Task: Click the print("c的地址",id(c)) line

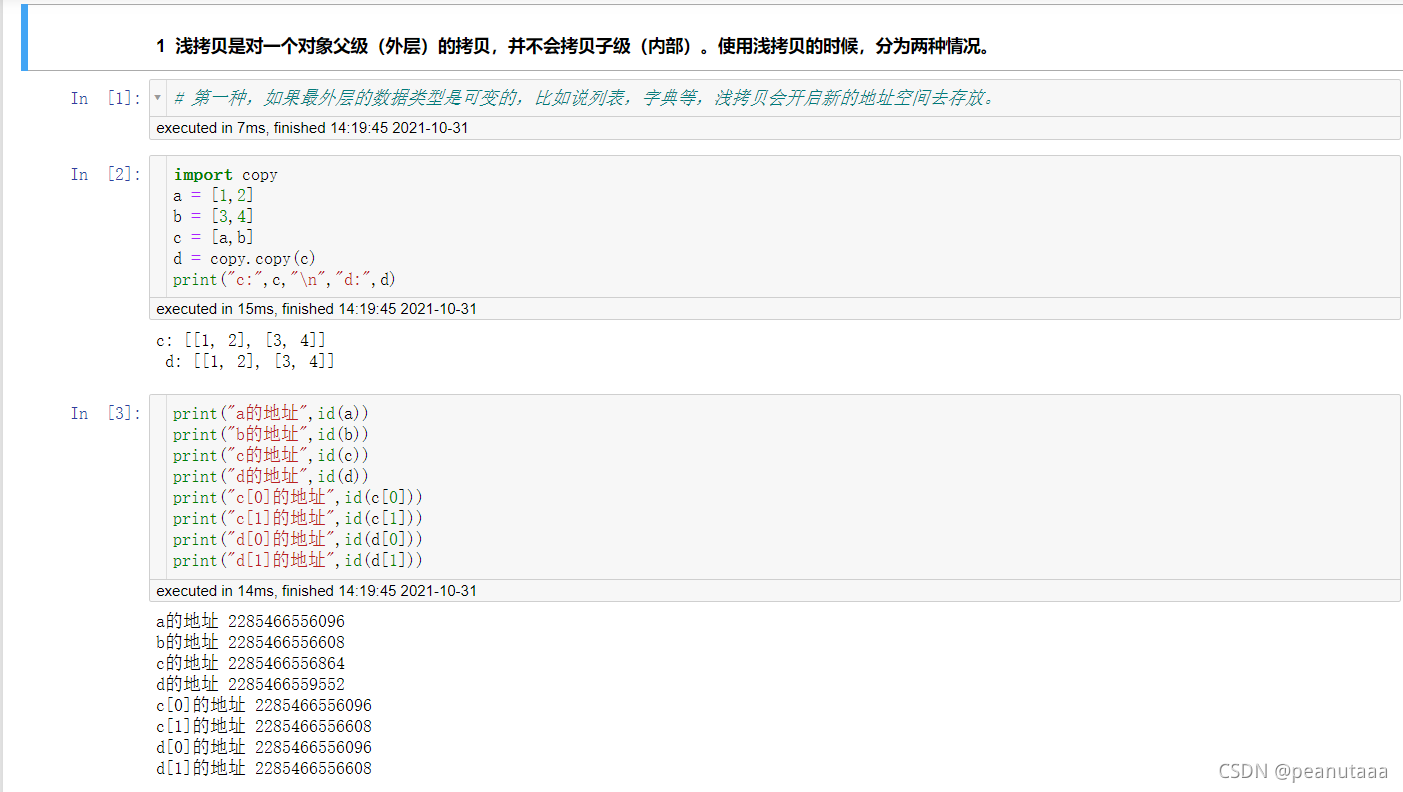Action: click(271, 455)
